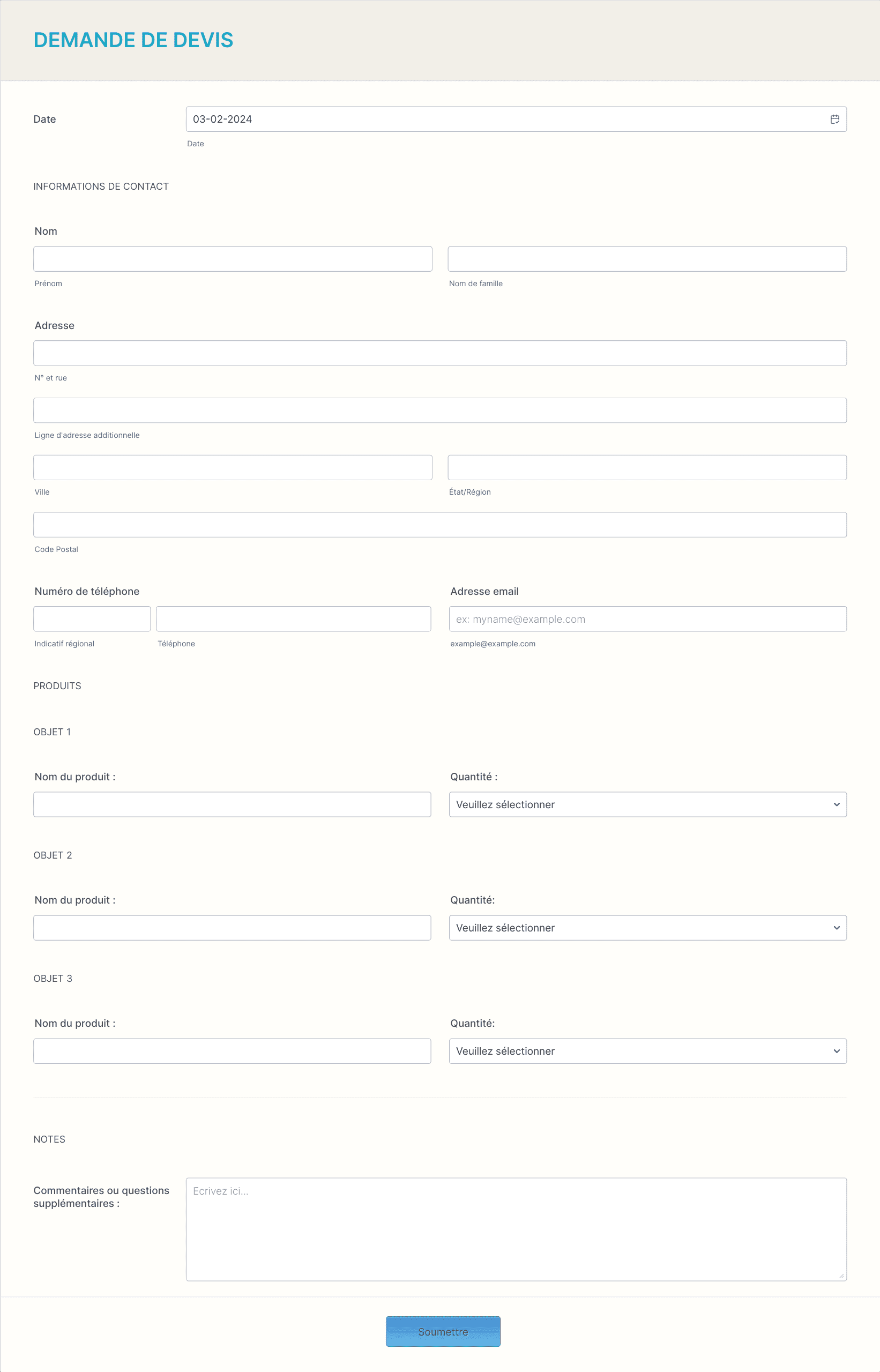Open the Objet 3 Quantité selector
This screenshot has width=880, height=1372.
(x=647, y=1051)
